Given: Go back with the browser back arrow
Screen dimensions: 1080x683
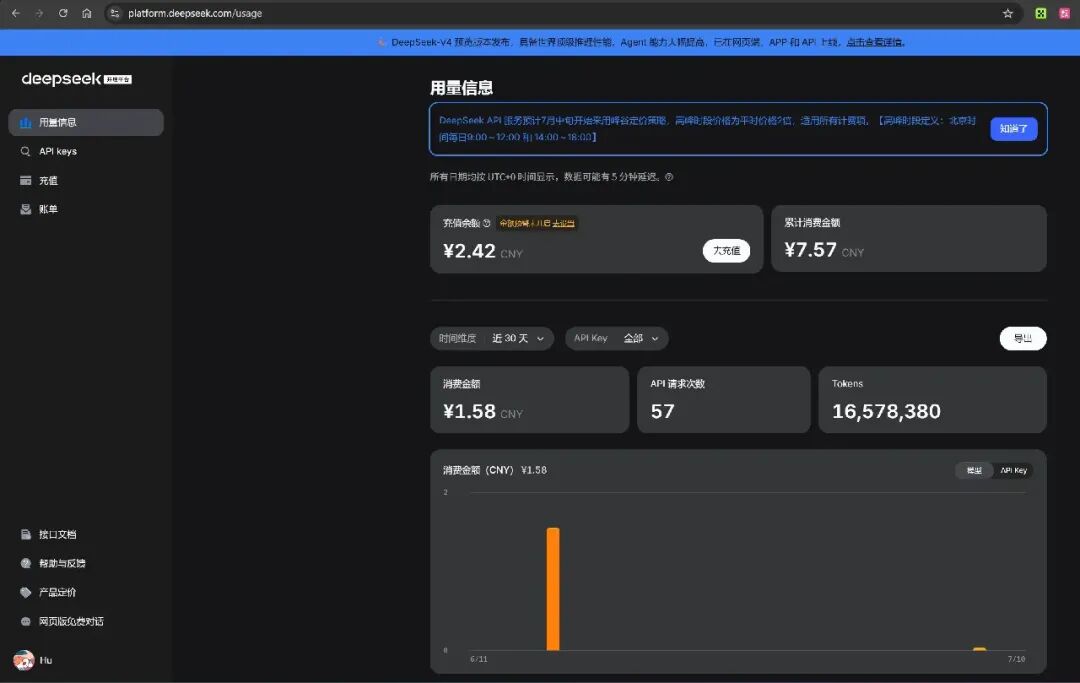Looking at the screenshot, I should 16,13.
